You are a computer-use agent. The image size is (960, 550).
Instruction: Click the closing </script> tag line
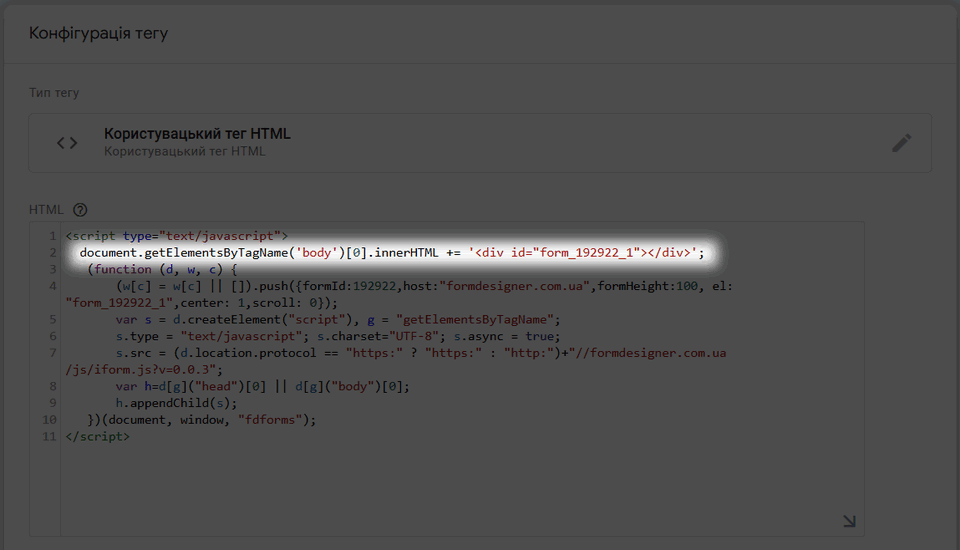pyautogui.click(x=97, y=437)
